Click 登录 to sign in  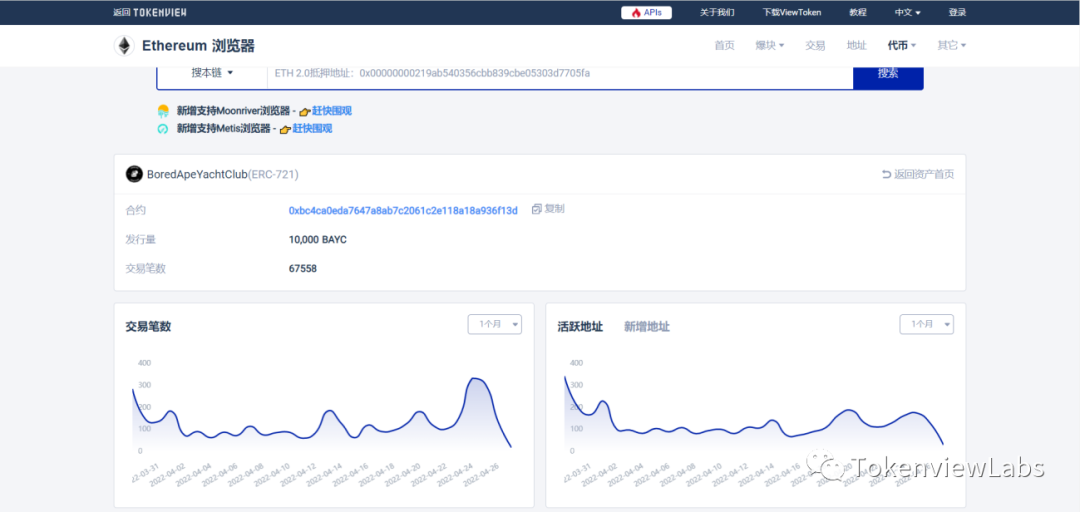pyautogui.click(x=957, y=12)
